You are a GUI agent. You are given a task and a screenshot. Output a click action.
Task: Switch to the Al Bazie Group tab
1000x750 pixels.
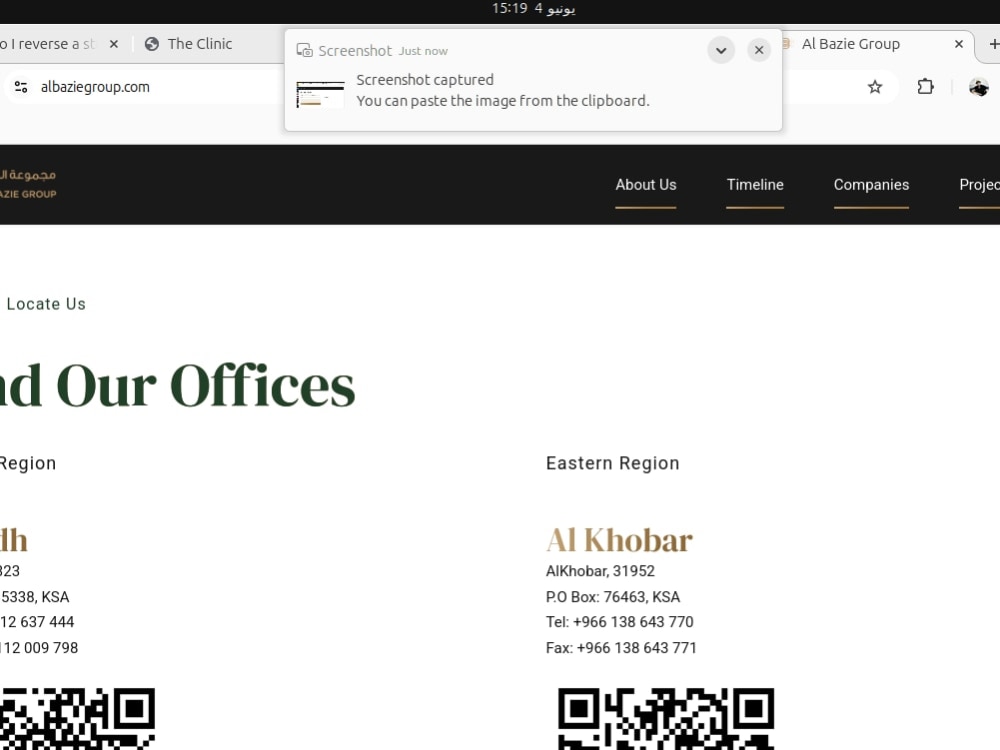click(851, 44)
